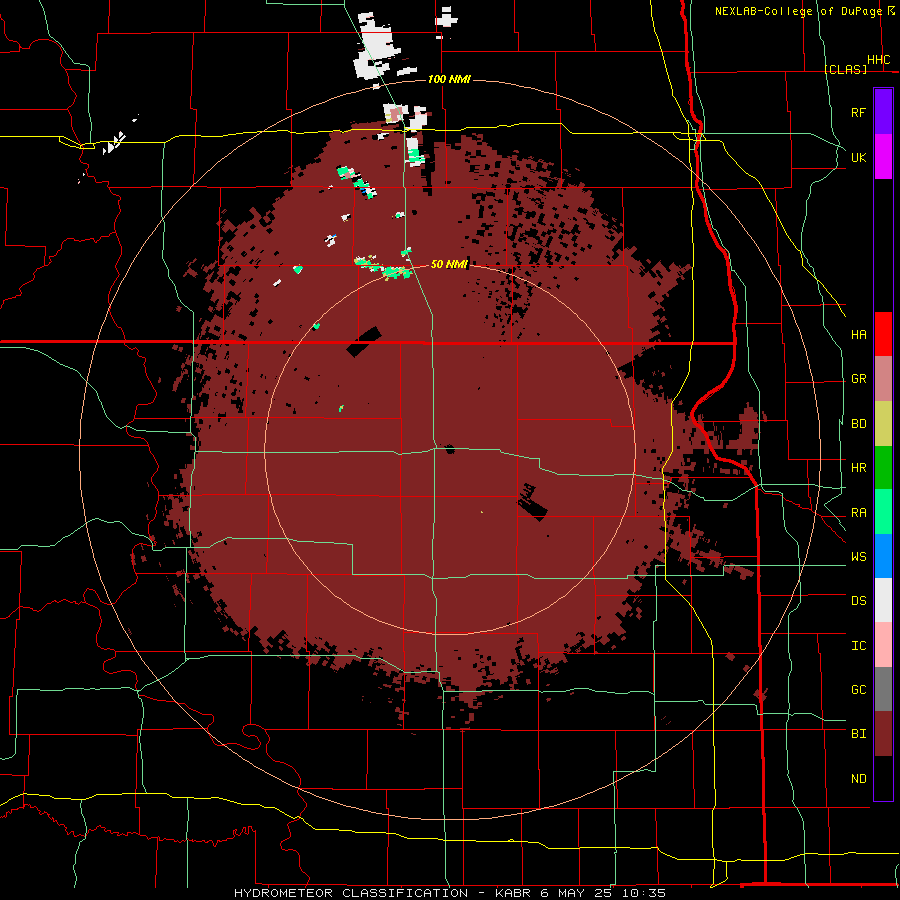Click the ND legend label

point(858,779)
